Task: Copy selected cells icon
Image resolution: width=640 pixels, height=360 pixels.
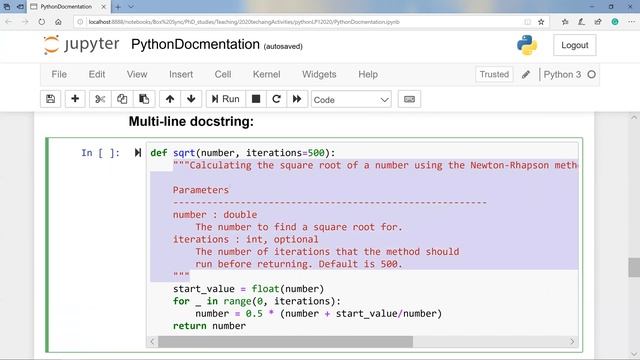Action: tap(122, 99)
